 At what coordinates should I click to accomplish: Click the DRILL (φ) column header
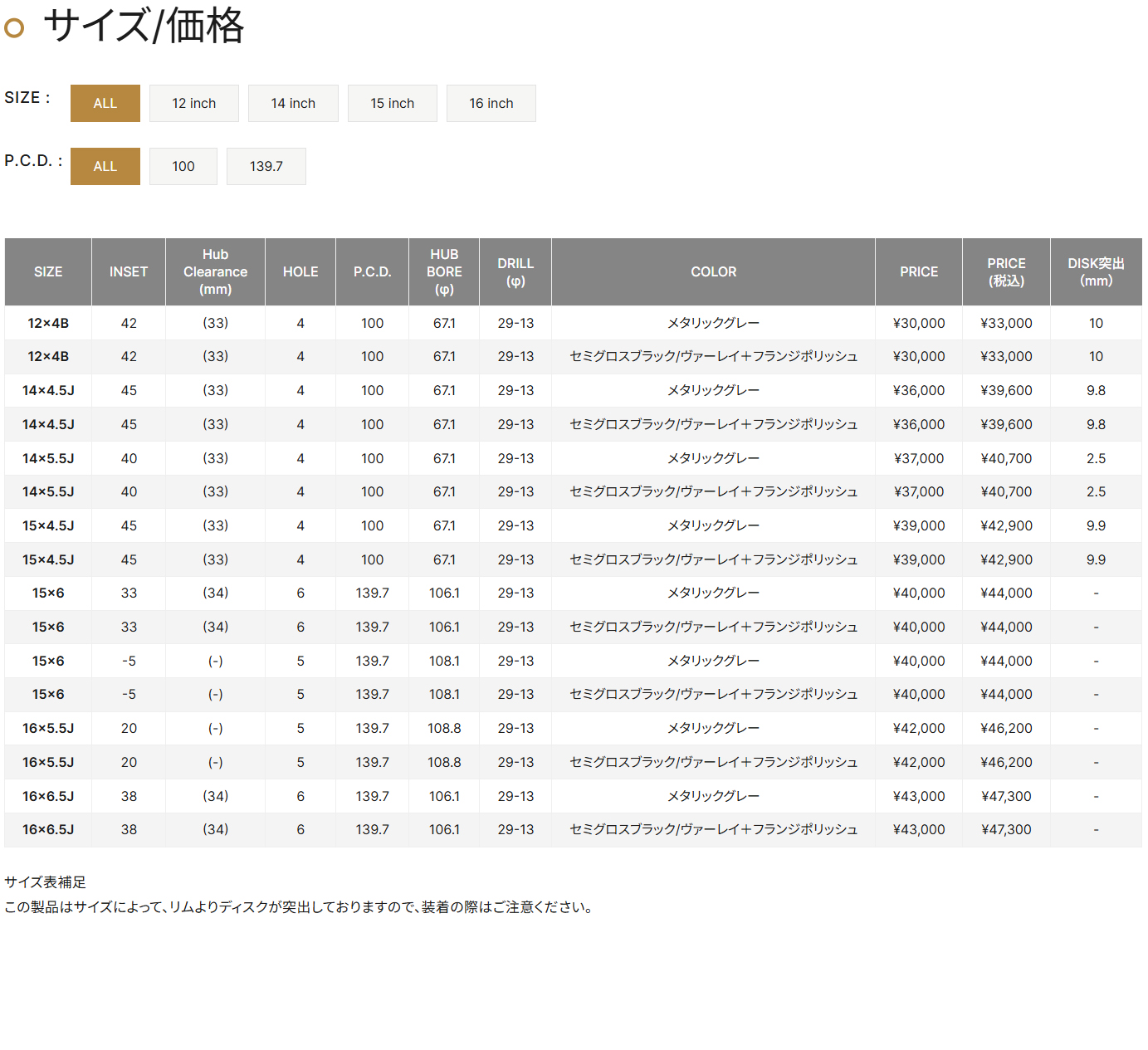point(515,272)
